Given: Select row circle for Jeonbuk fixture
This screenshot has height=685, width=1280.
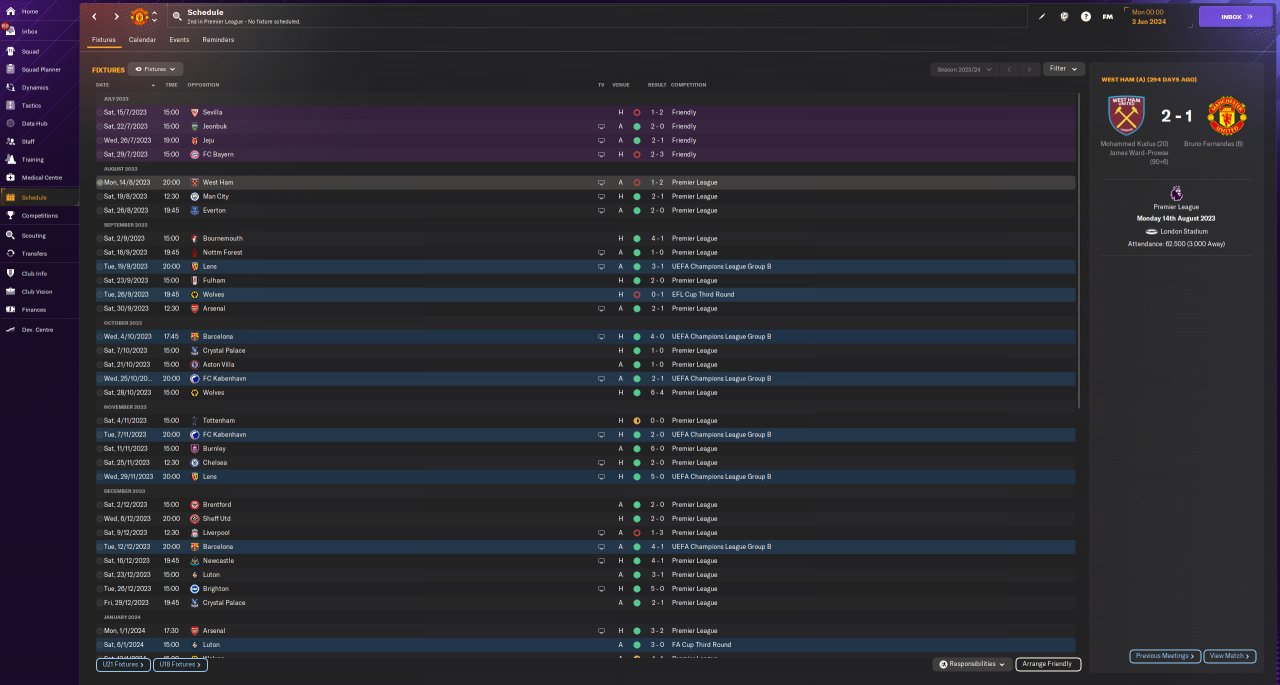Looking at the screenshot, I should pos(100,127).
